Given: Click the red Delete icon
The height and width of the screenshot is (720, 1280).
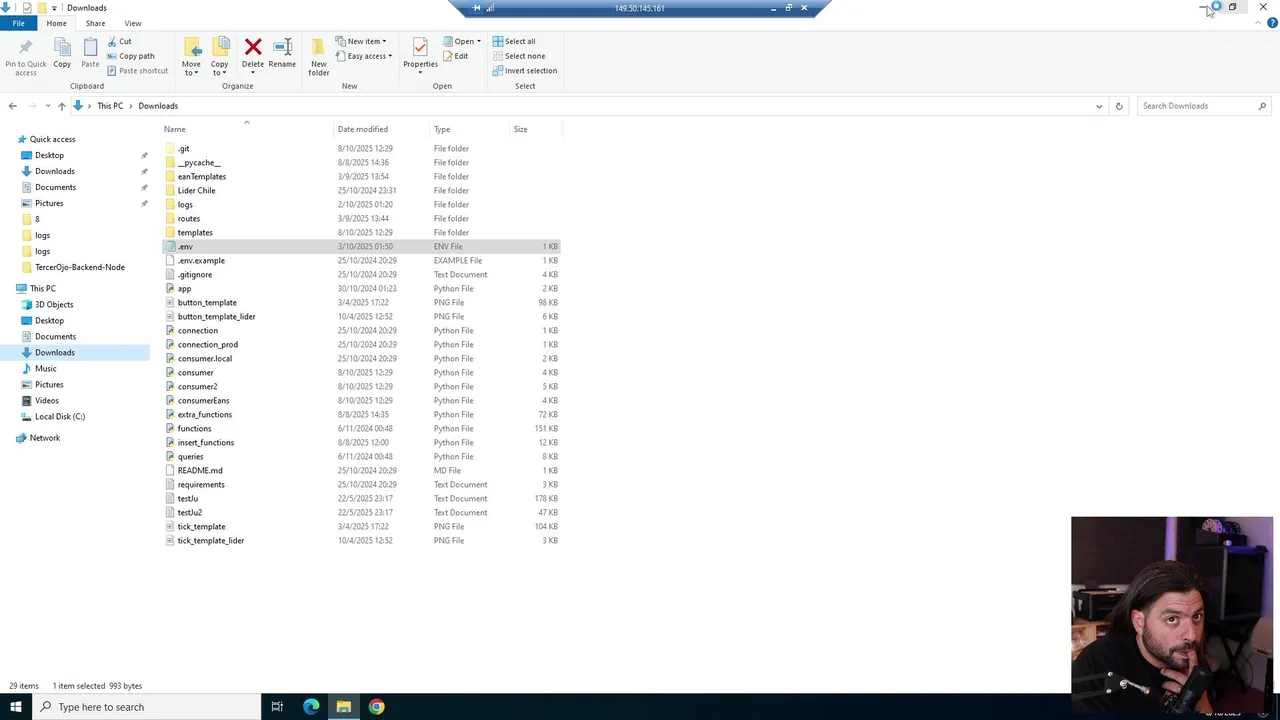Looking at the screenshot, I should [253, 47].
